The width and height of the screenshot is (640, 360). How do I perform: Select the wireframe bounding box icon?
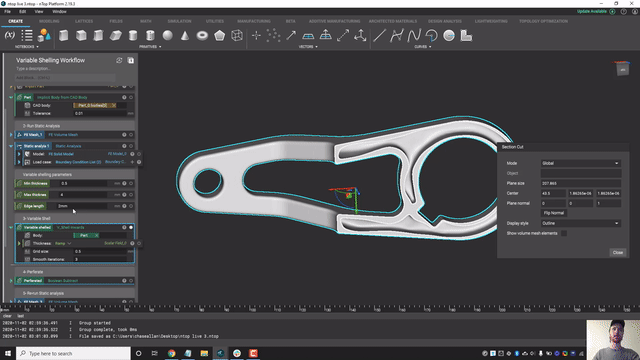pos(237,36)
